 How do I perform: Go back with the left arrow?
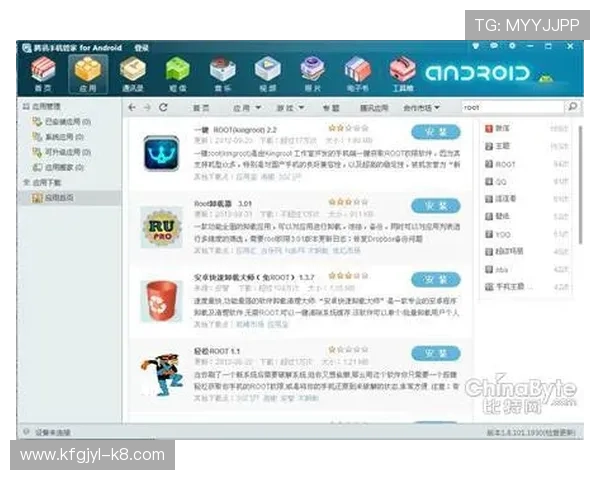[132, 108]
